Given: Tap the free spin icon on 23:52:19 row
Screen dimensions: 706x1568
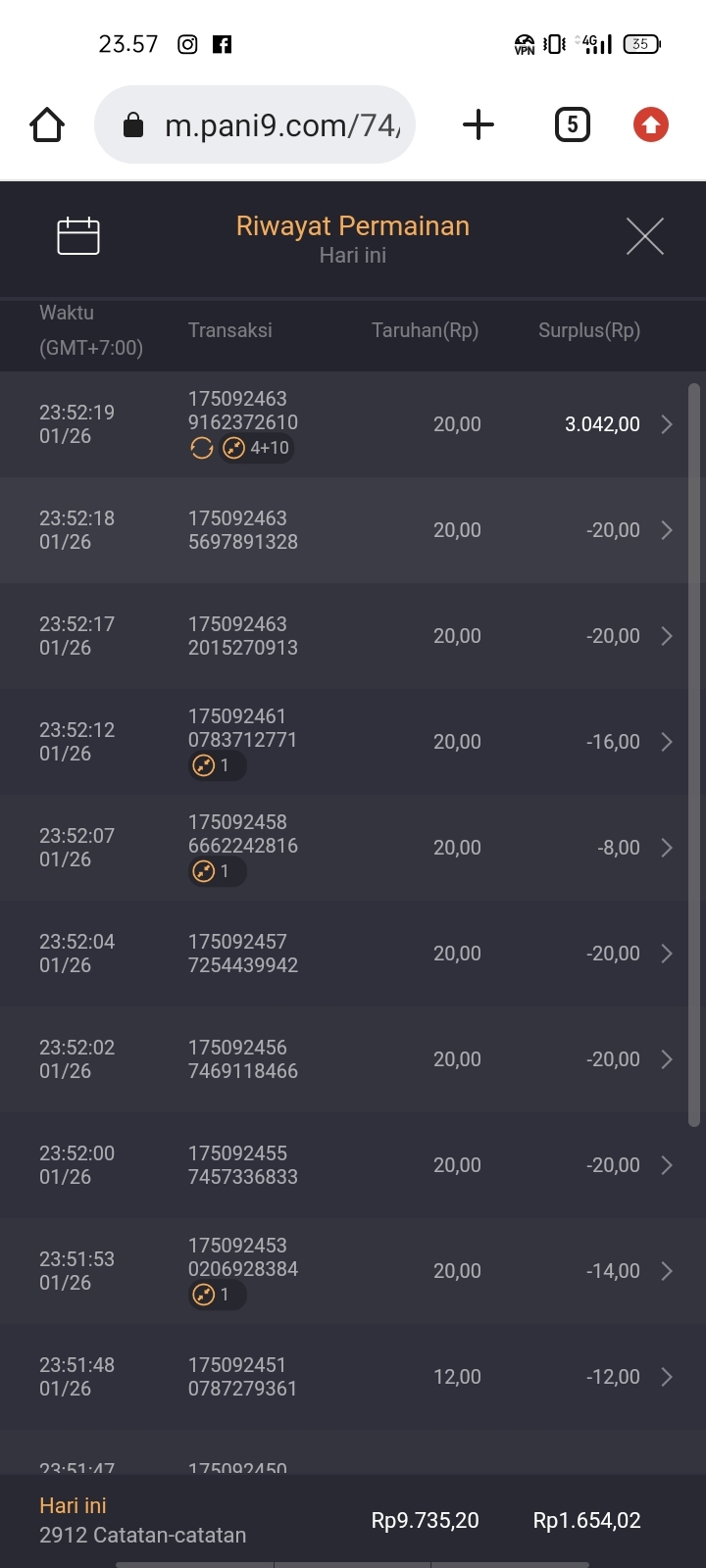Looking at the screenshot, I should pos(202,449).
